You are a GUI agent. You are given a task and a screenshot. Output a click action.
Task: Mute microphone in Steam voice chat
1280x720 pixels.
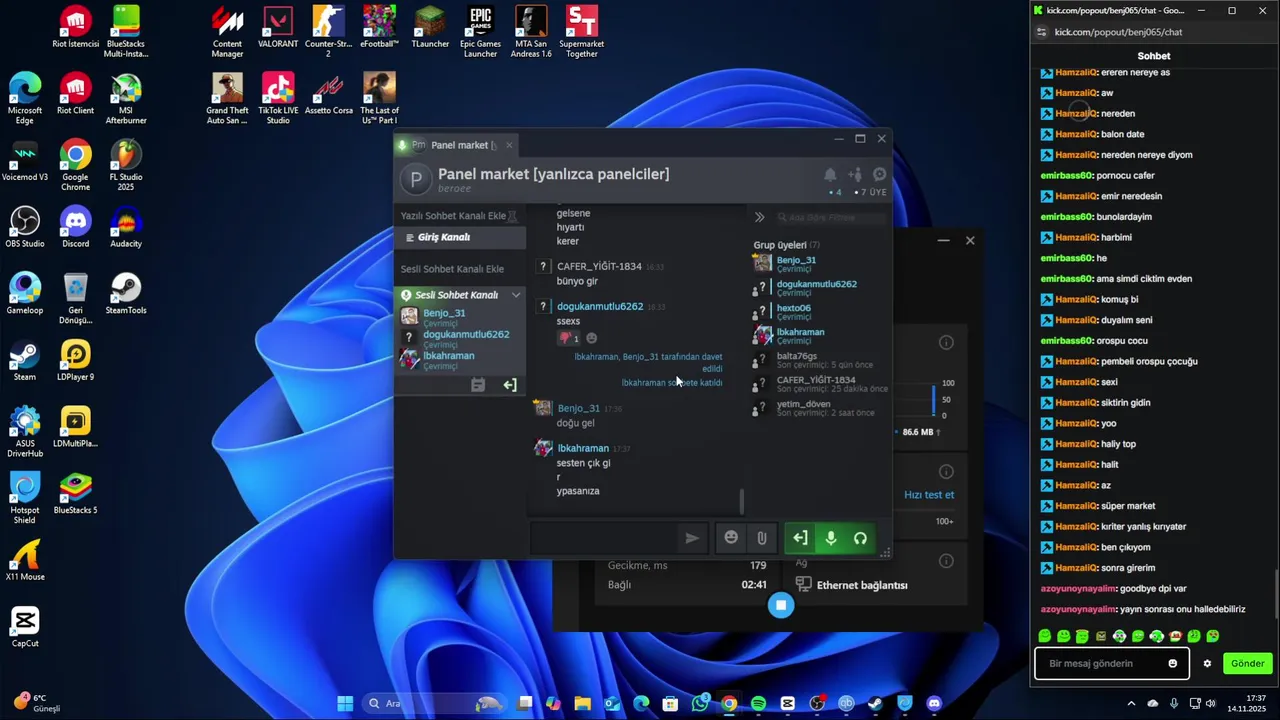(x=830, y=538)
